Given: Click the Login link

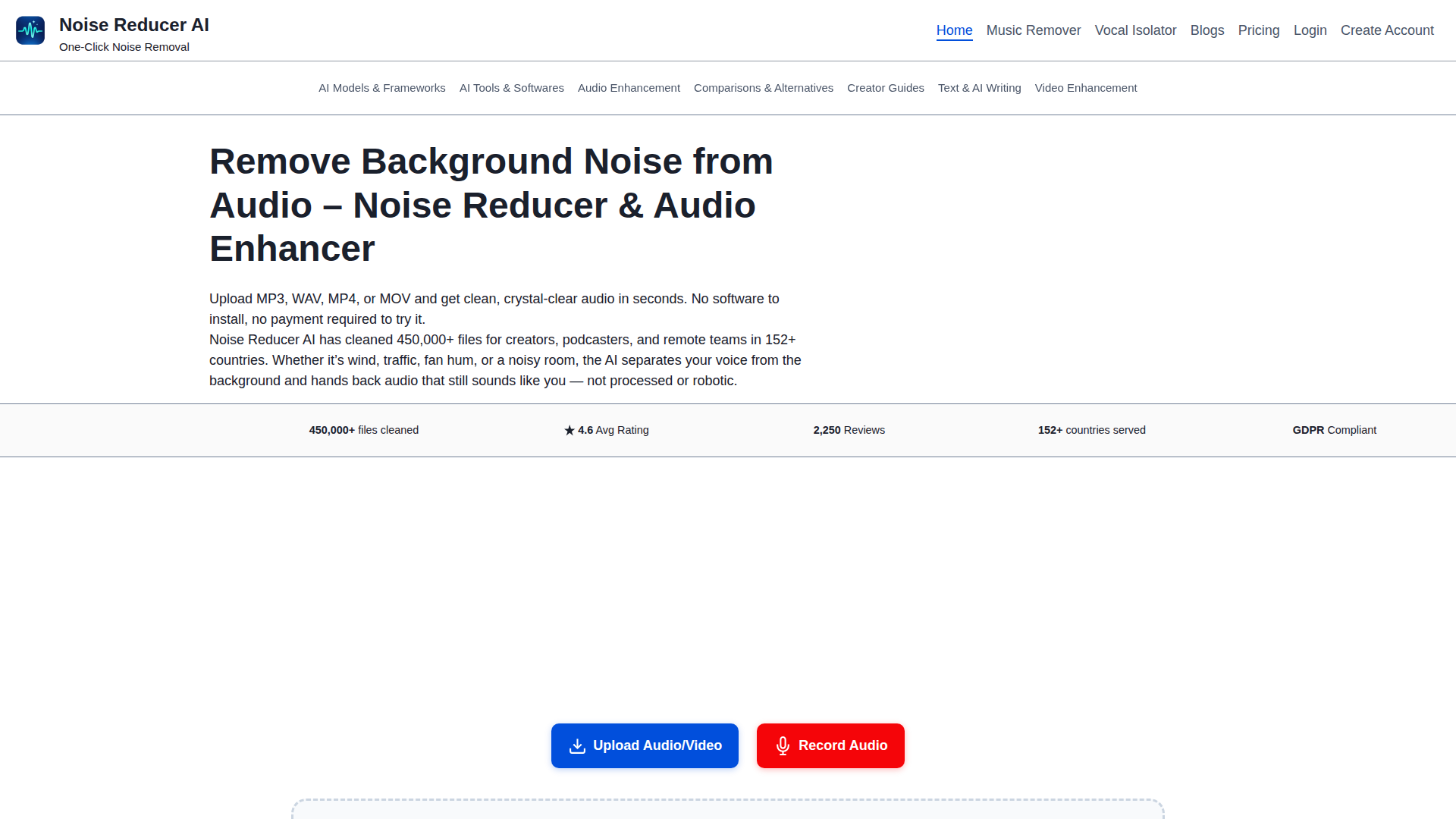Looking at the screenshot, I should point(1310,30).
